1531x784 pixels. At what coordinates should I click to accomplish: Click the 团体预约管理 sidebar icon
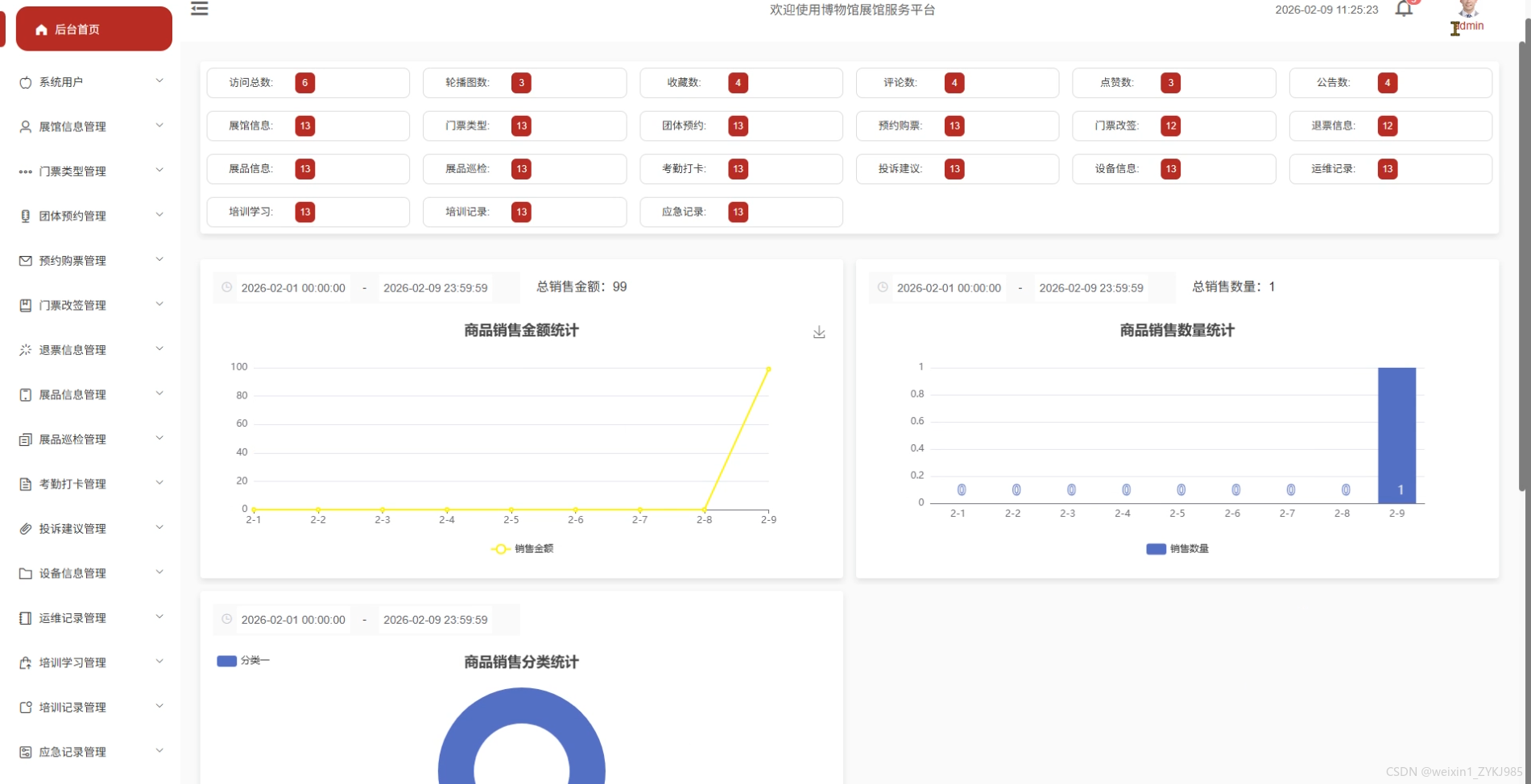click(x=25, y=216)
